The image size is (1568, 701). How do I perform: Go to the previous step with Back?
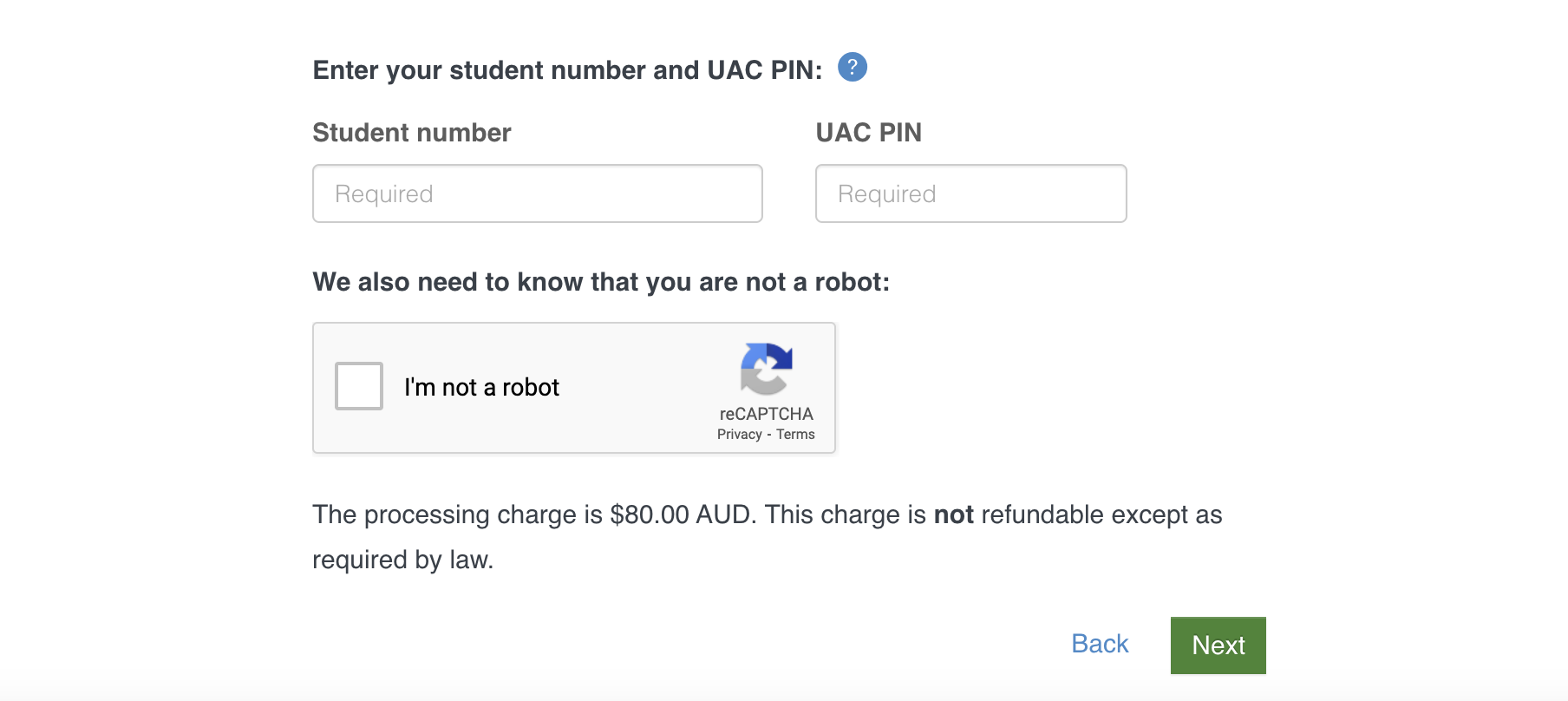tap(1099, 644)
